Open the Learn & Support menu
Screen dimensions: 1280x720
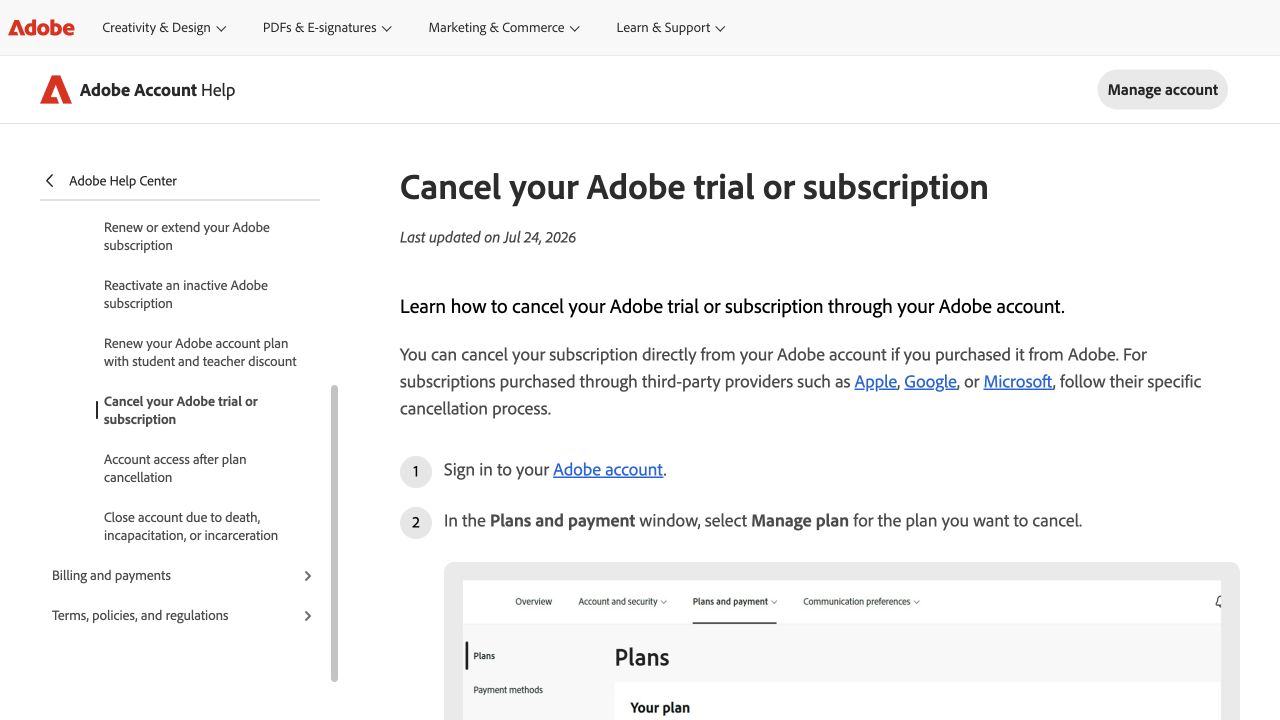[671, 28]
